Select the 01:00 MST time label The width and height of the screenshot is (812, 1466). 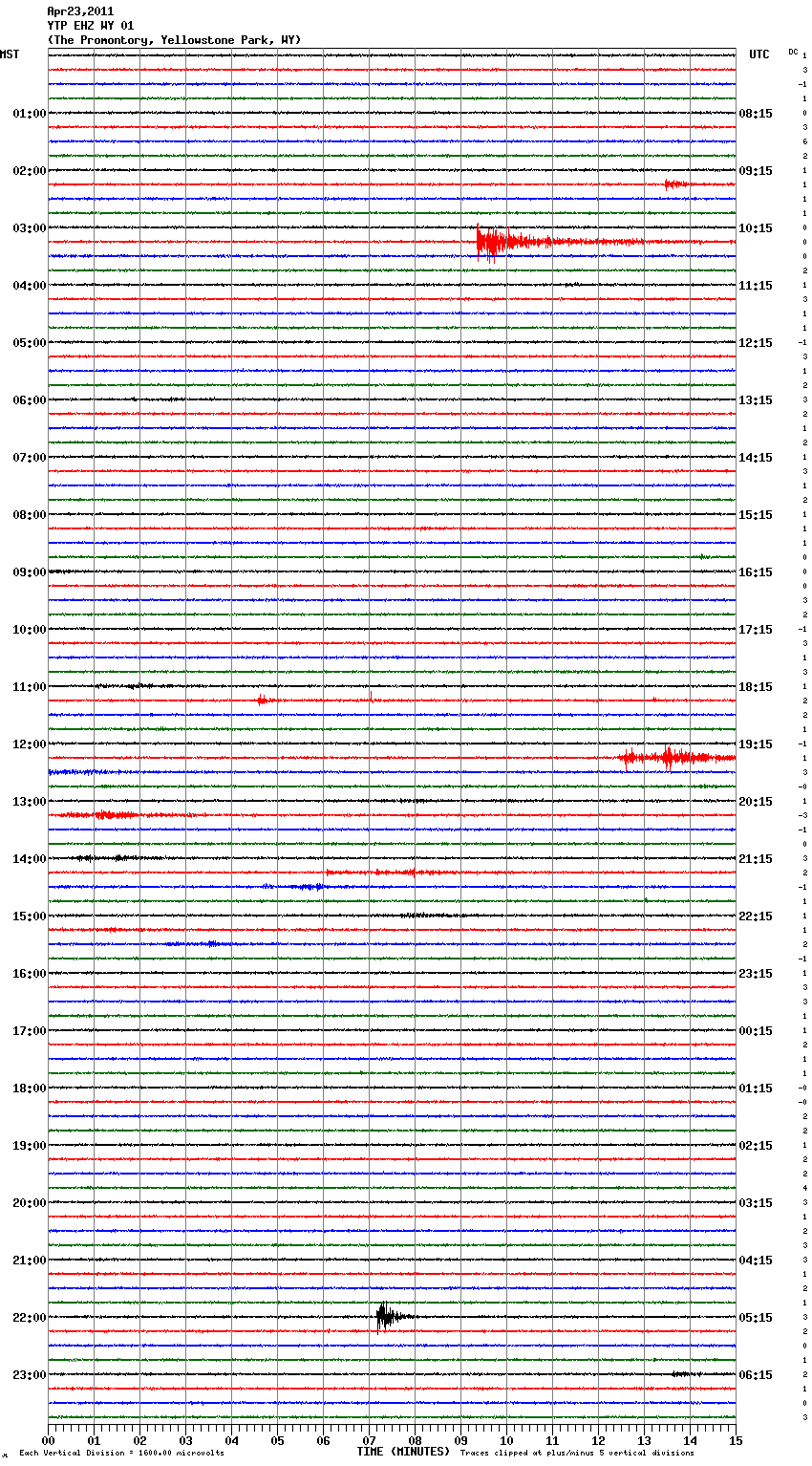click(29, 114)
